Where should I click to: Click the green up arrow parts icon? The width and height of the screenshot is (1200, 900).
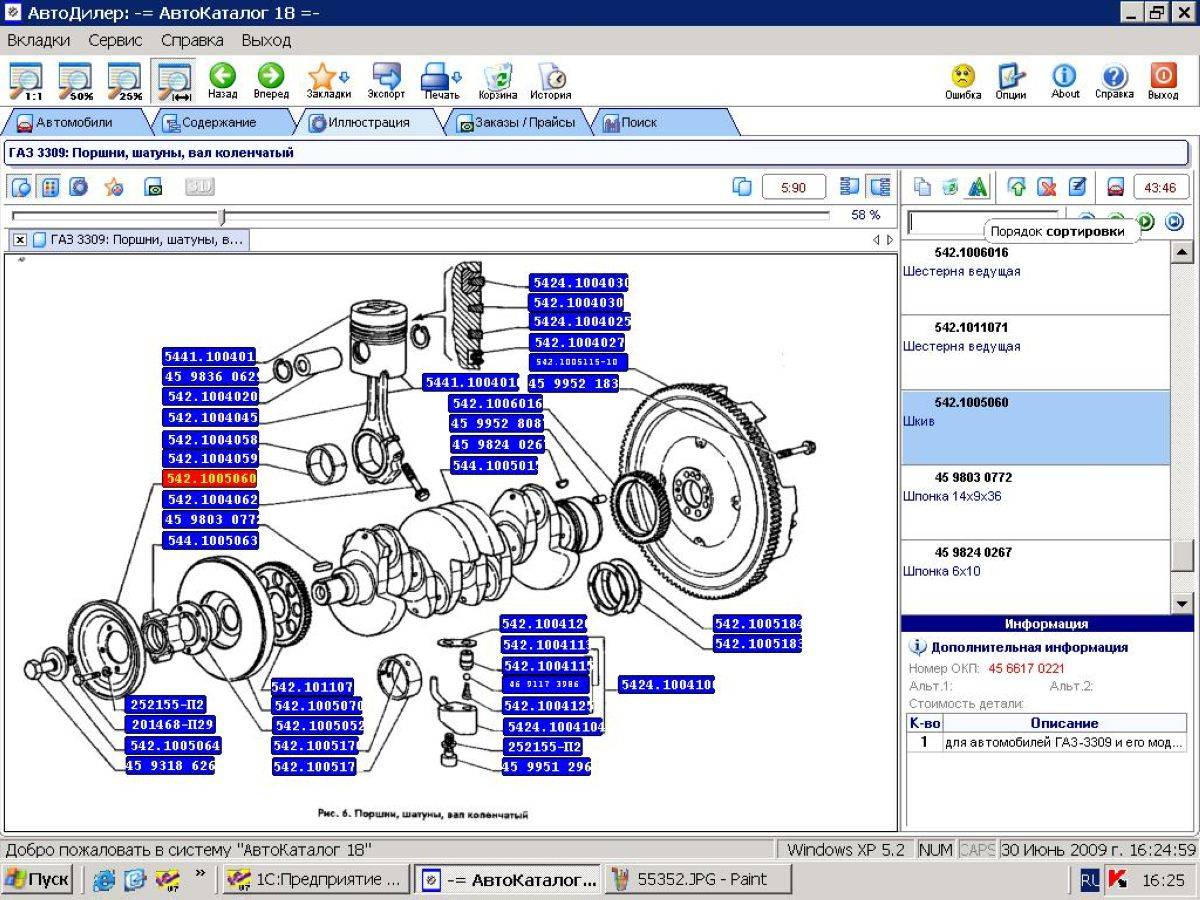pyautogui.click(x=1018, y=187)
